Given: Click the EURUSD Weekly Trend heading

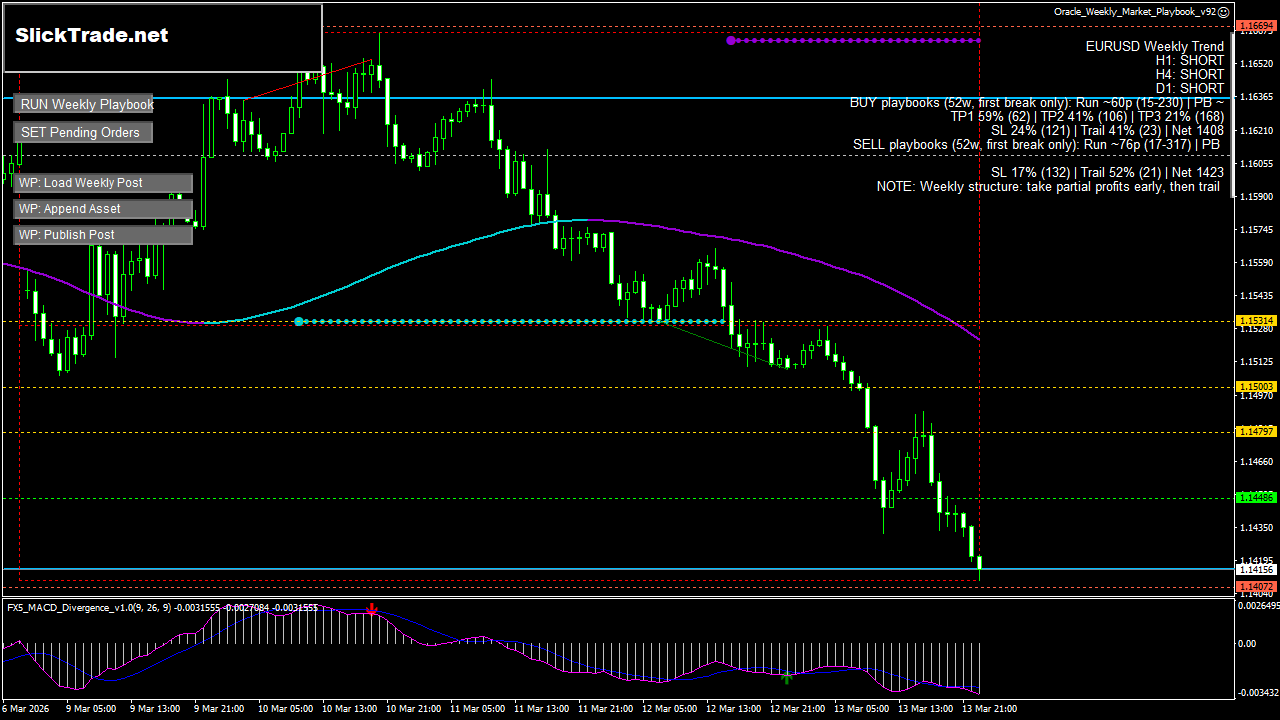Looking at the screenshot, I should click(x=1154, y=46).
